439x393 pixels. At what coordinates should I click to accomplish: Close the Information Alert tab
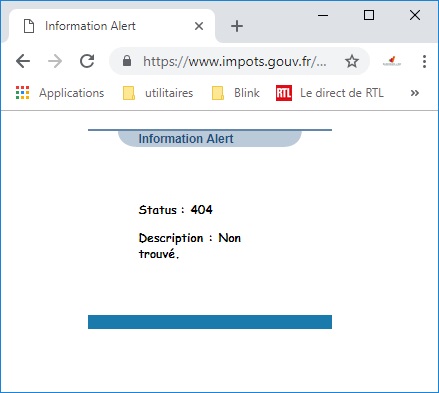tap(199, 26)
